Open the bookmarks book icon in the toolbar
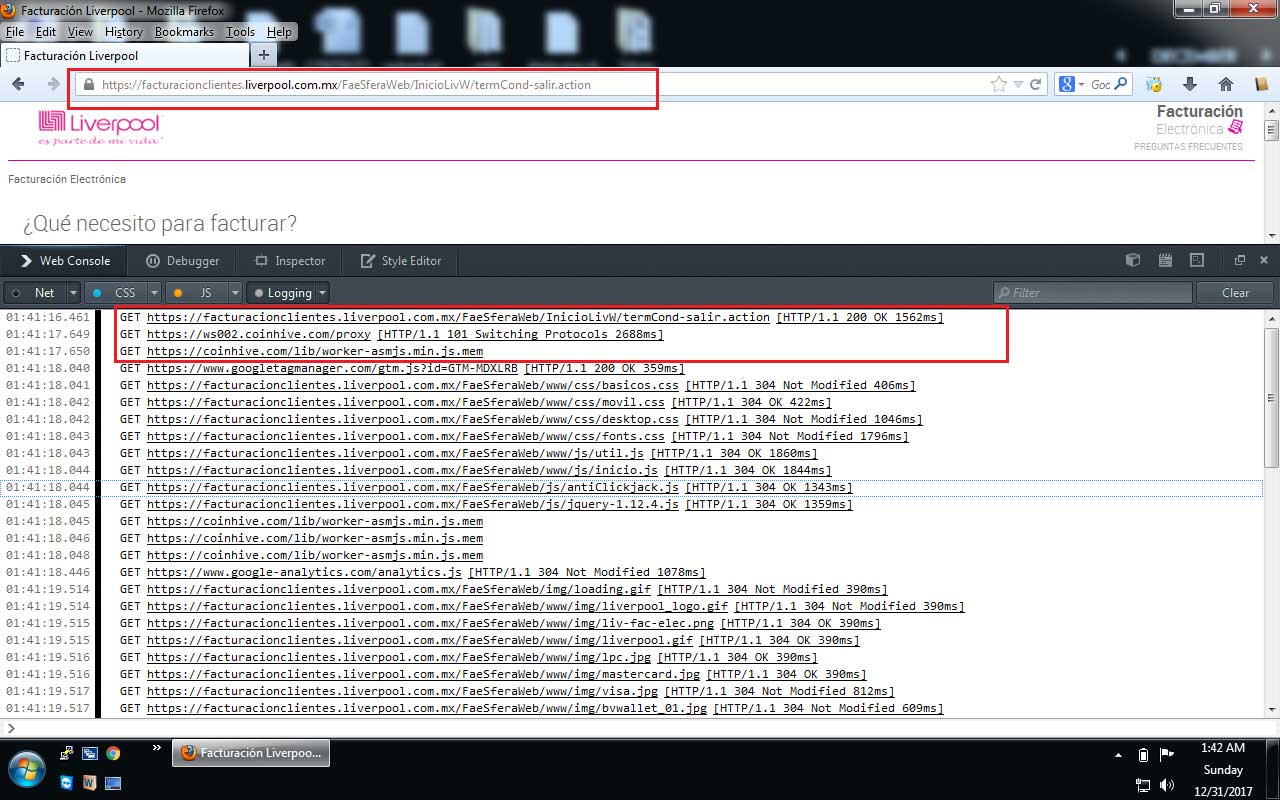 click(1261, 85)
